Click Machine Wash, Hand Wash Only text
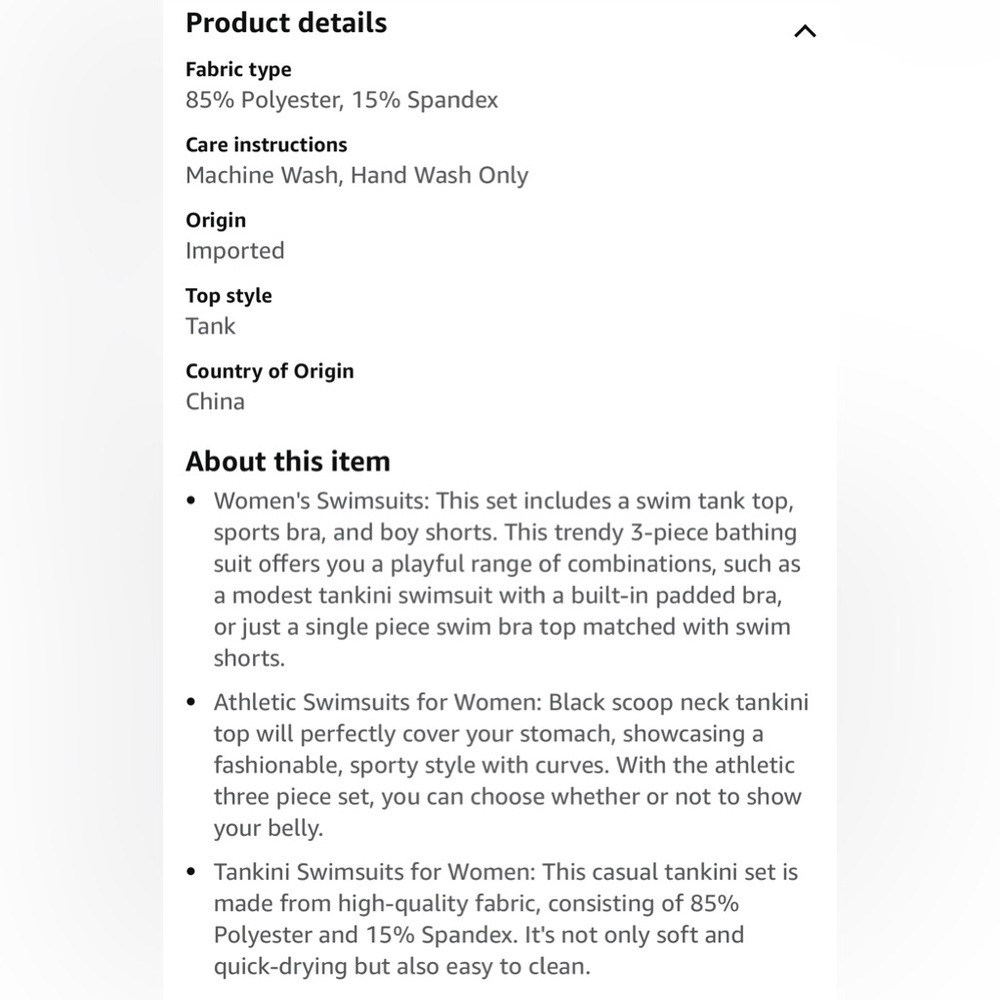The width and height of the screenshot is (1000, 1000). [x=357, y=175]
